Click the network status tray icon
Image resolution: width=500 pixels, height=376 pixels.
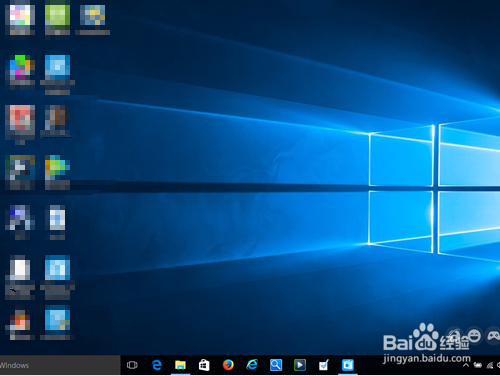point(490,366)
